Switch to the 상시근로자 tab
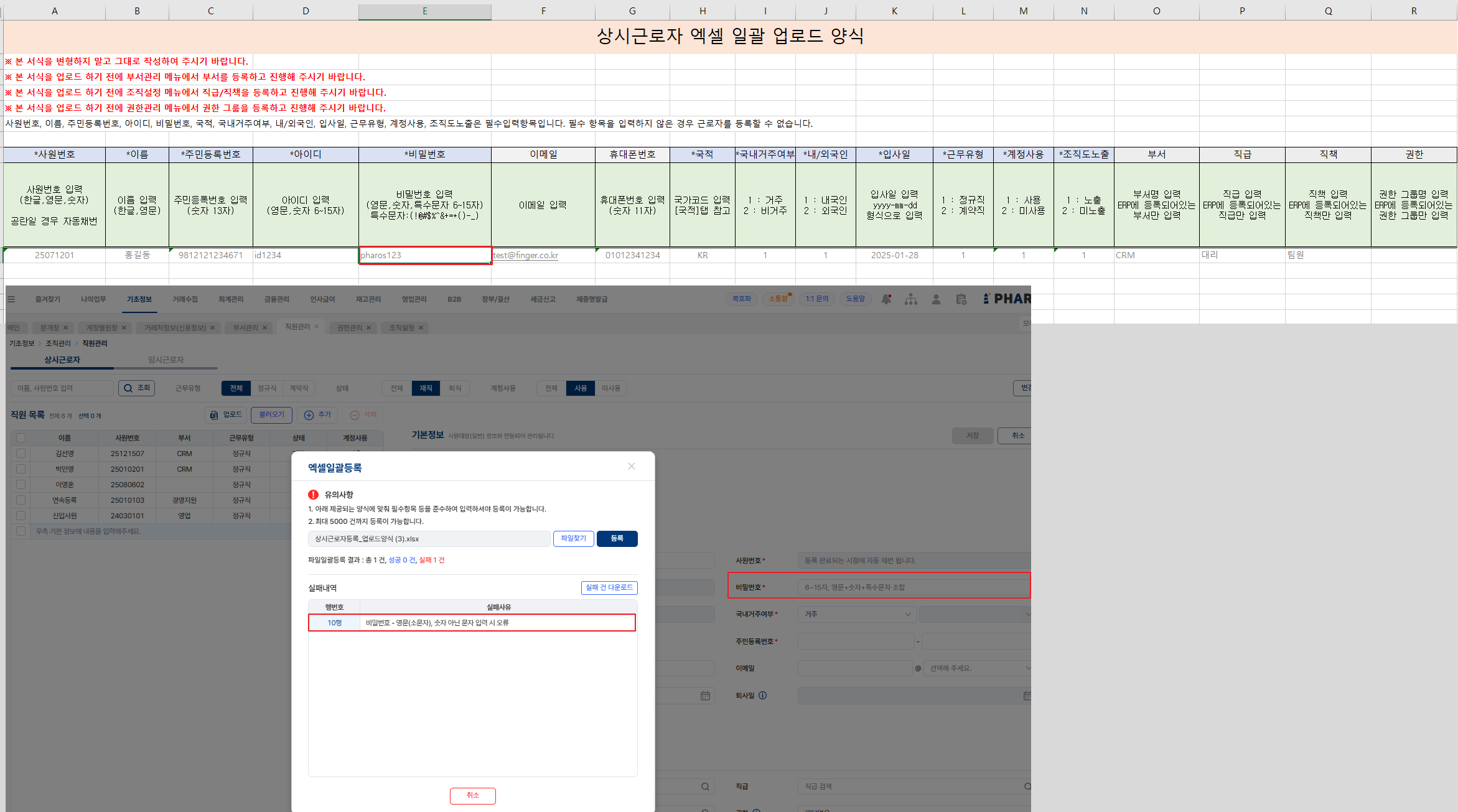 coord(62,360)
